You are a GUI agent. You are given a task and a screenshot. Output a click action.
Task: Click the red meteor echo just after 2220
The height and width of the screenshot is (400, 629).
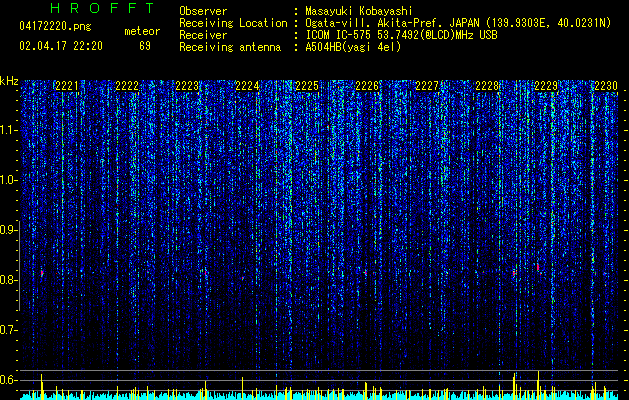[42, 273]
